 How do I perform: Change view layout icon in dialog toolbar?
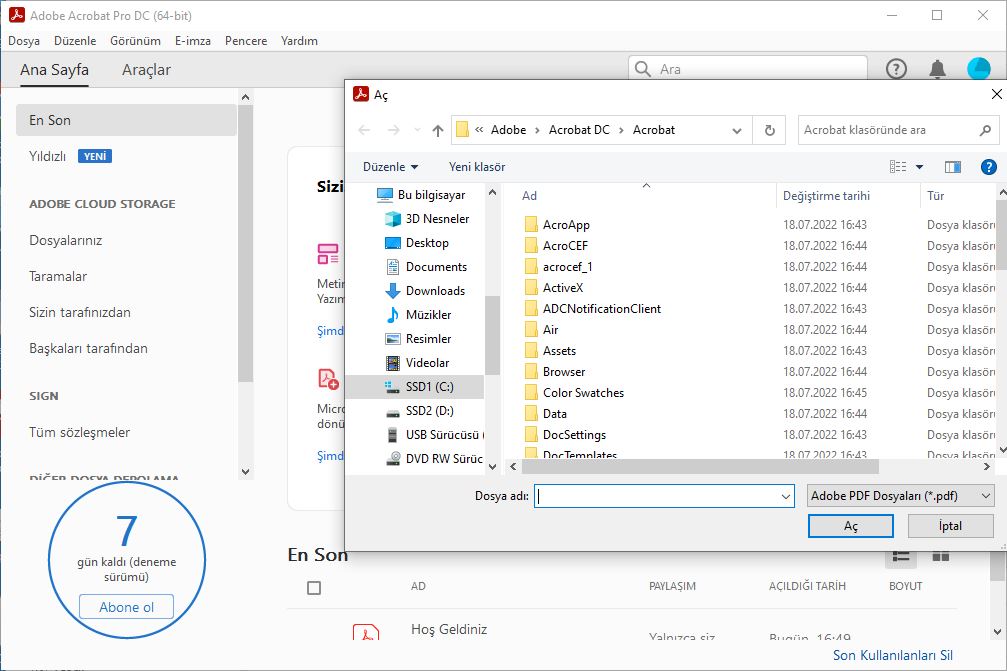click(x=898, y=167)
